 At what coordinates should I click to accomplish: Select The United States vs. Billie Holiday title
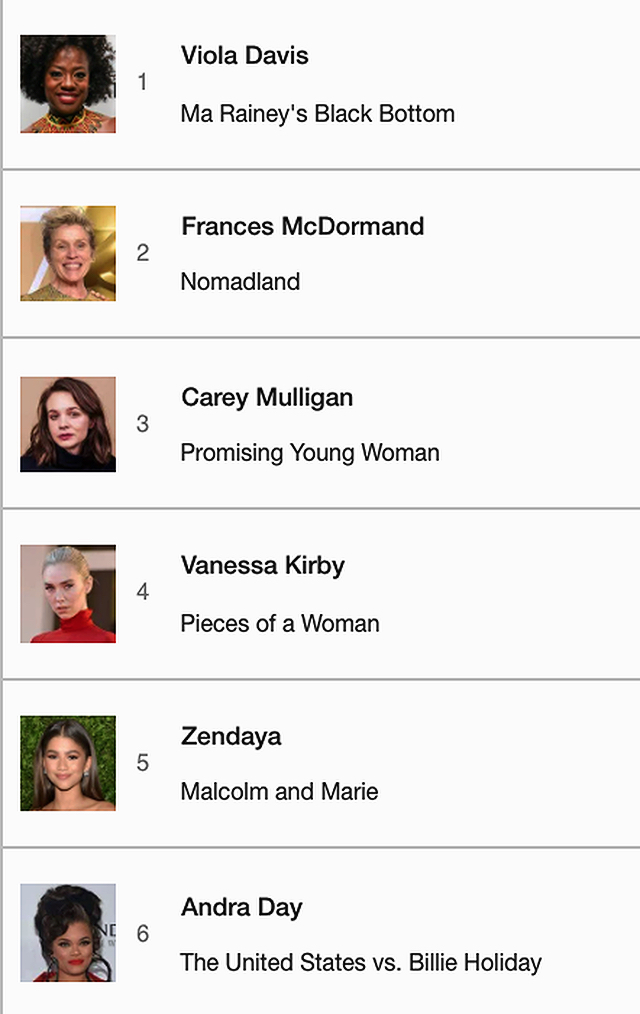361,962
